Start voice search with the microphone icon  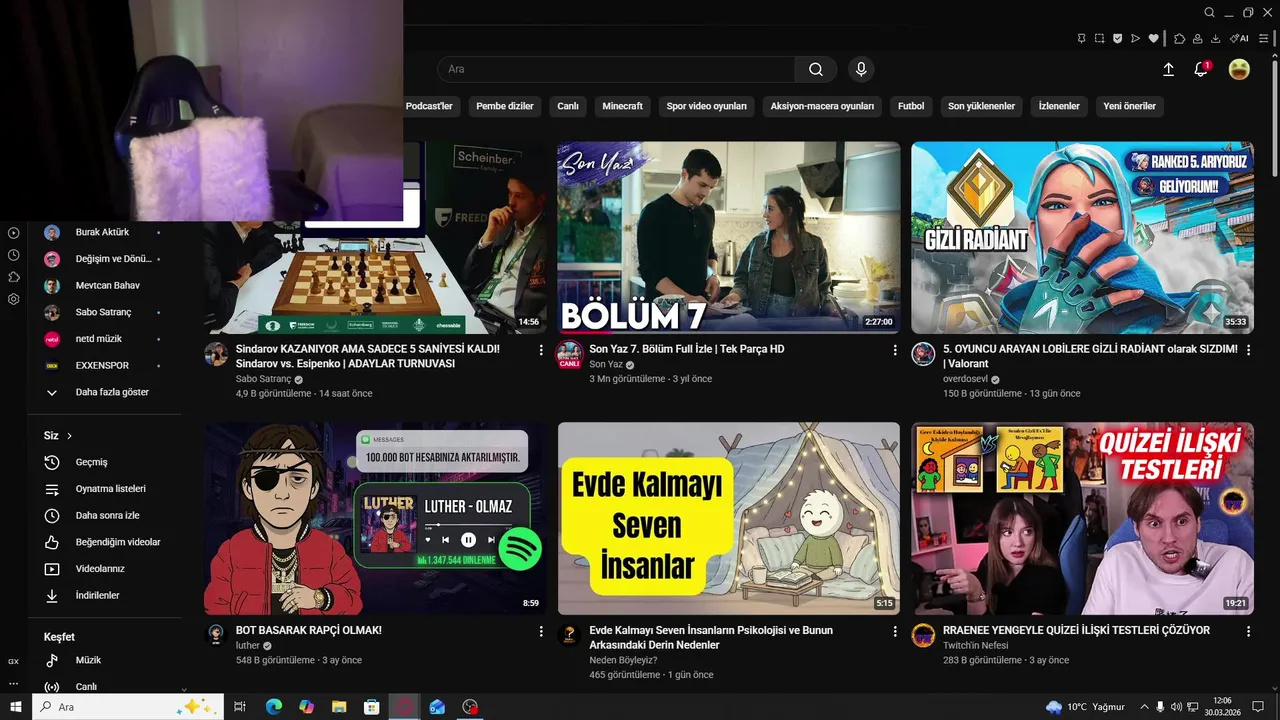click(861, 69)
